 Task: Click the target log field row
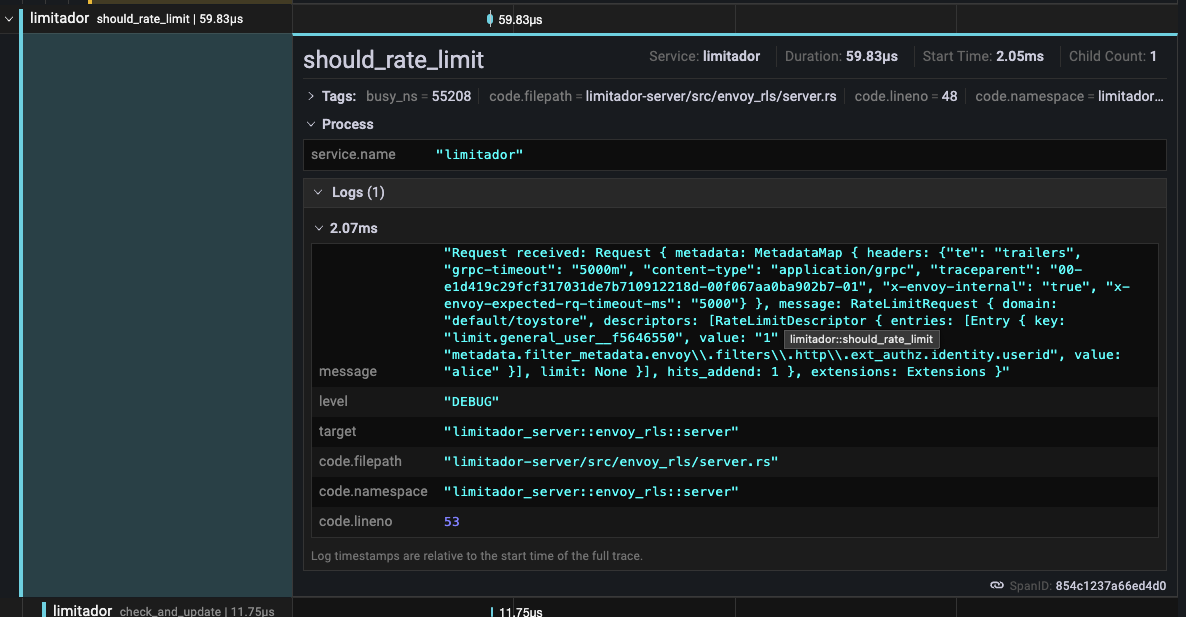(734, 431)
